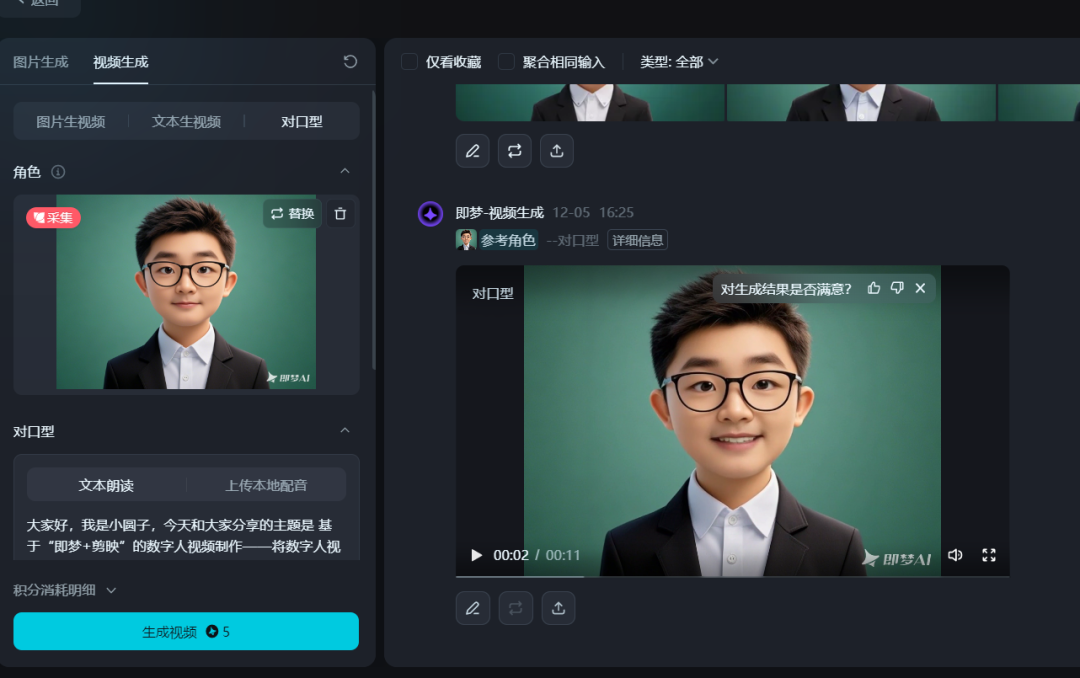The image size is (1080, 678).
Task: Enable the 聚合相同输入 checkbox
Action: click(x=507, y=62)
